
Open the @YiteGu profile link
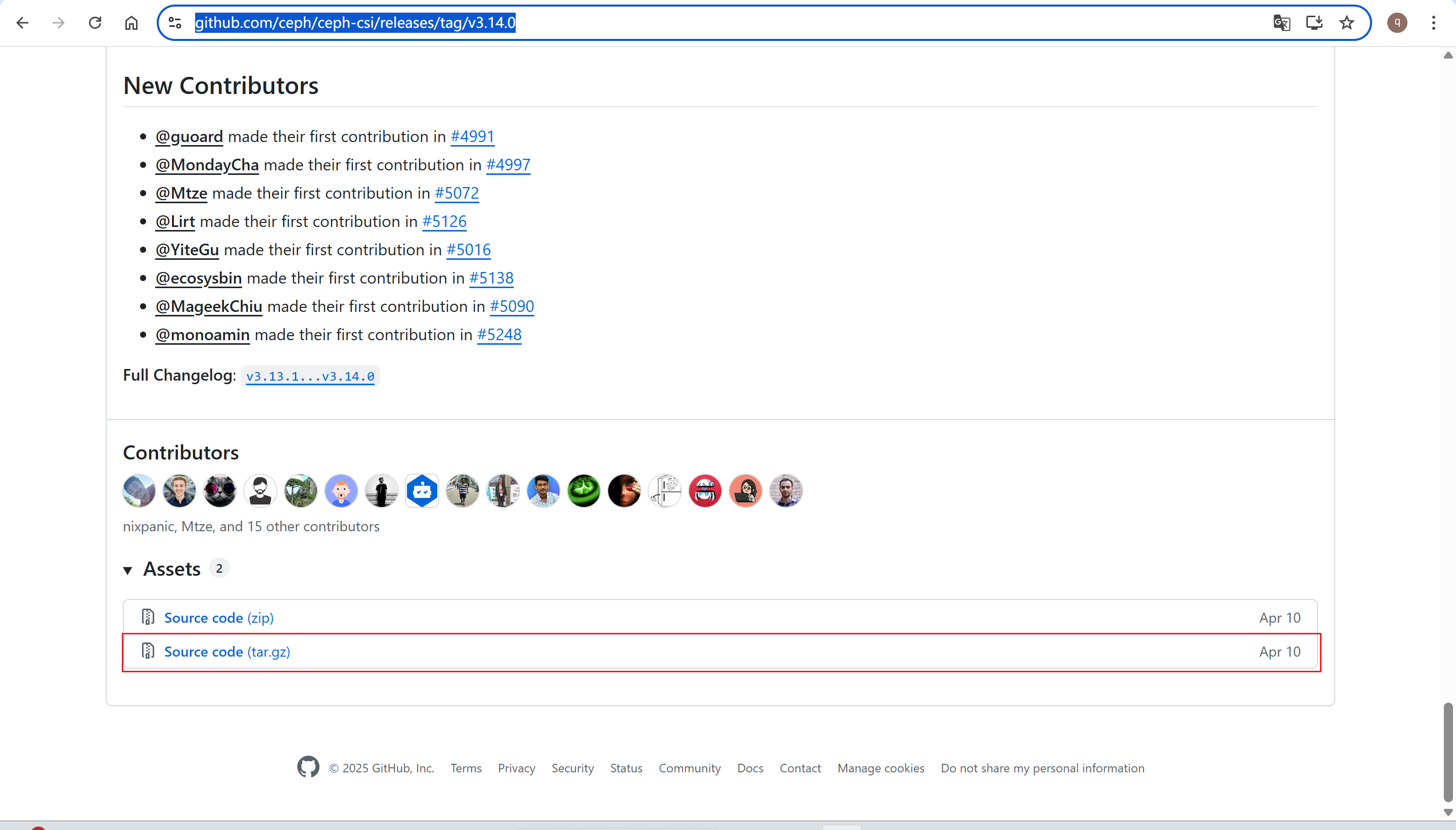click(188, 250)
